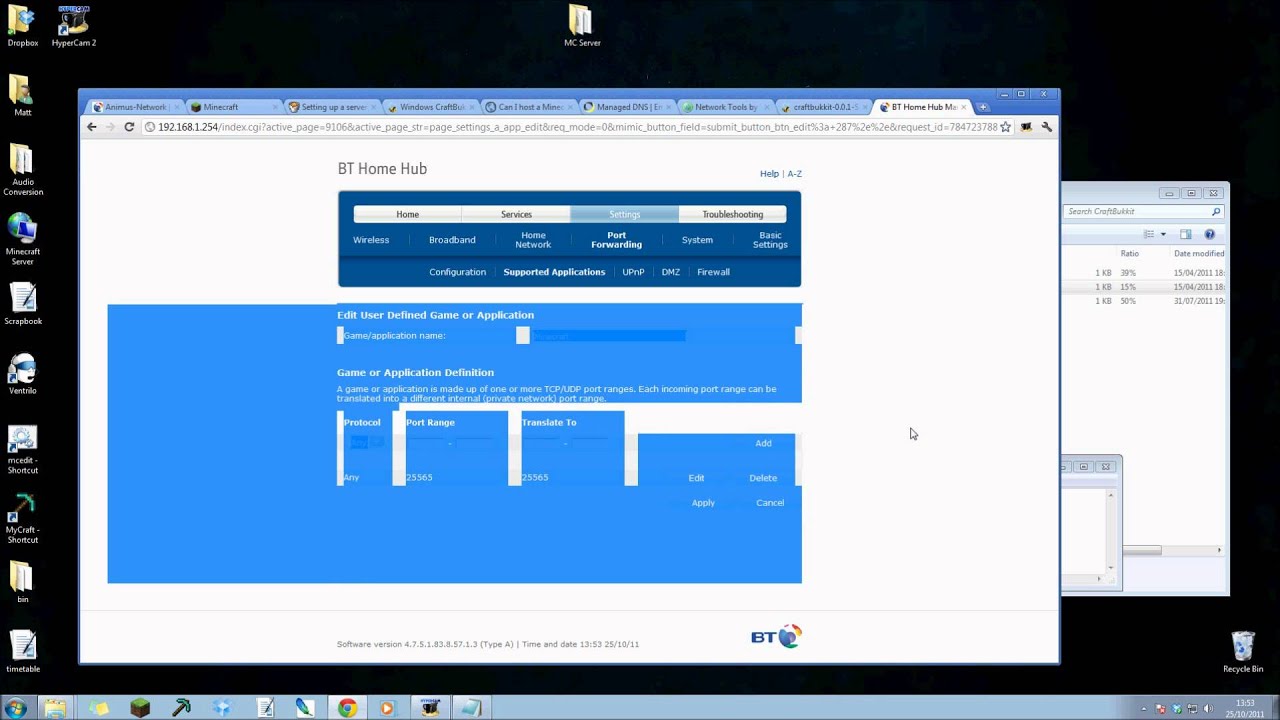
Task: Toggle preview pane in CraftBukkit window
Action: [x=1185, y=234]
